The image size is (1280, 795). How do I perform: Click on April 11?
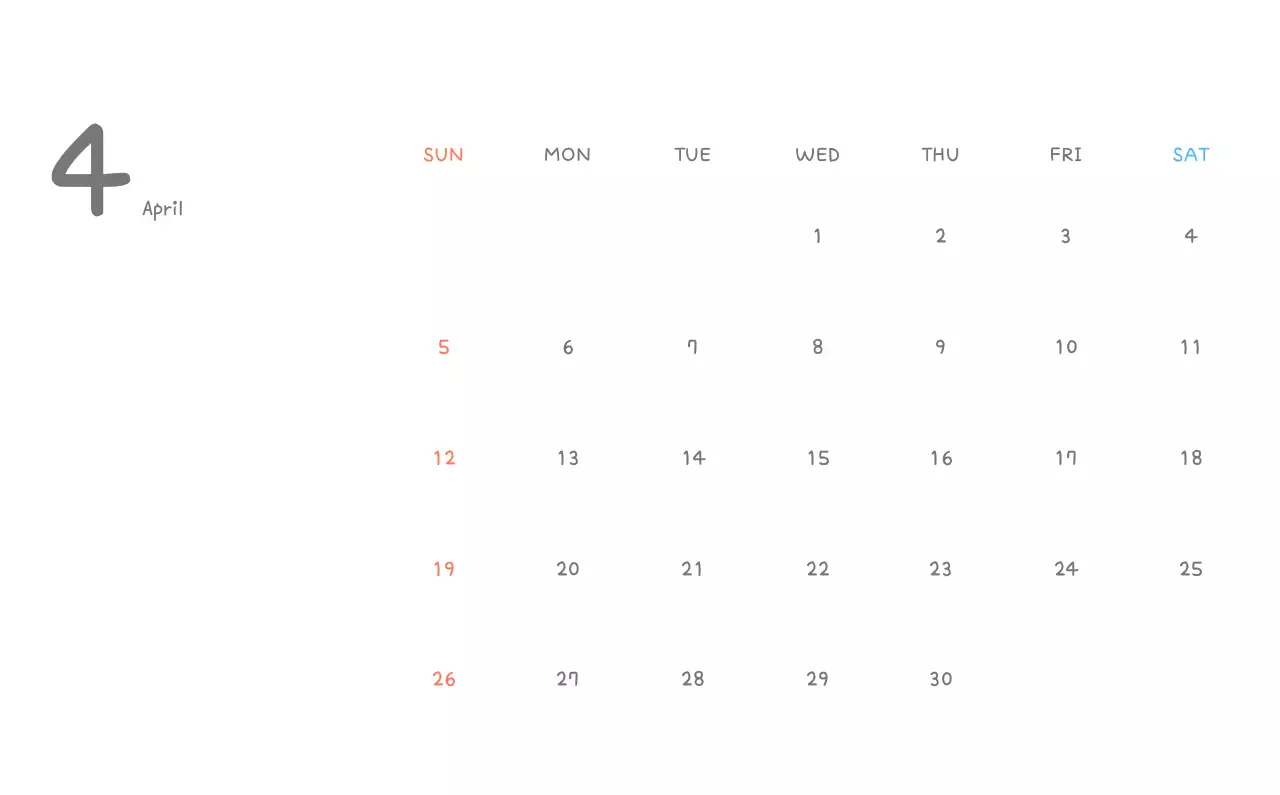(1190, 347)
